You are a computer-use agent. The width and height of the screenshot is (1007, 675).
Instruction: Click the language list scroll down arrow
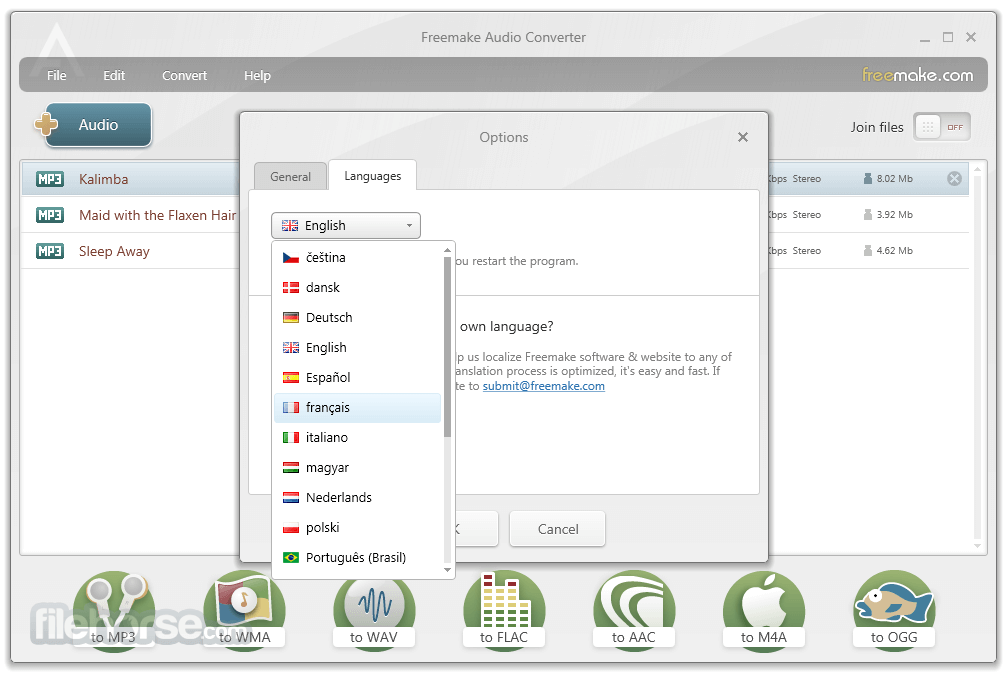(448, 570)
